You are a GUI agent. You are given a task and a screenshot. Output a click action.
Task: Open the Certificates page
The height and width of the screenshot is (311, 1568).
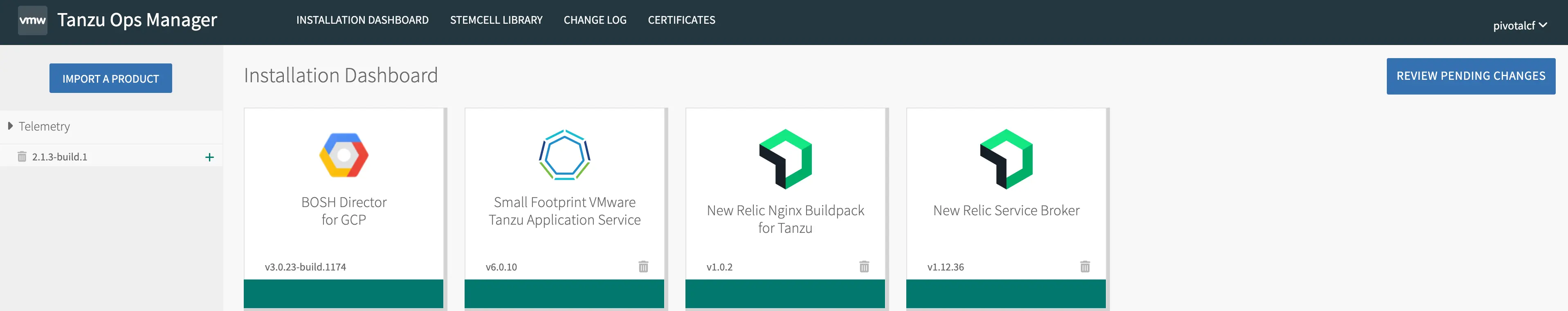[x=681, y=20]
